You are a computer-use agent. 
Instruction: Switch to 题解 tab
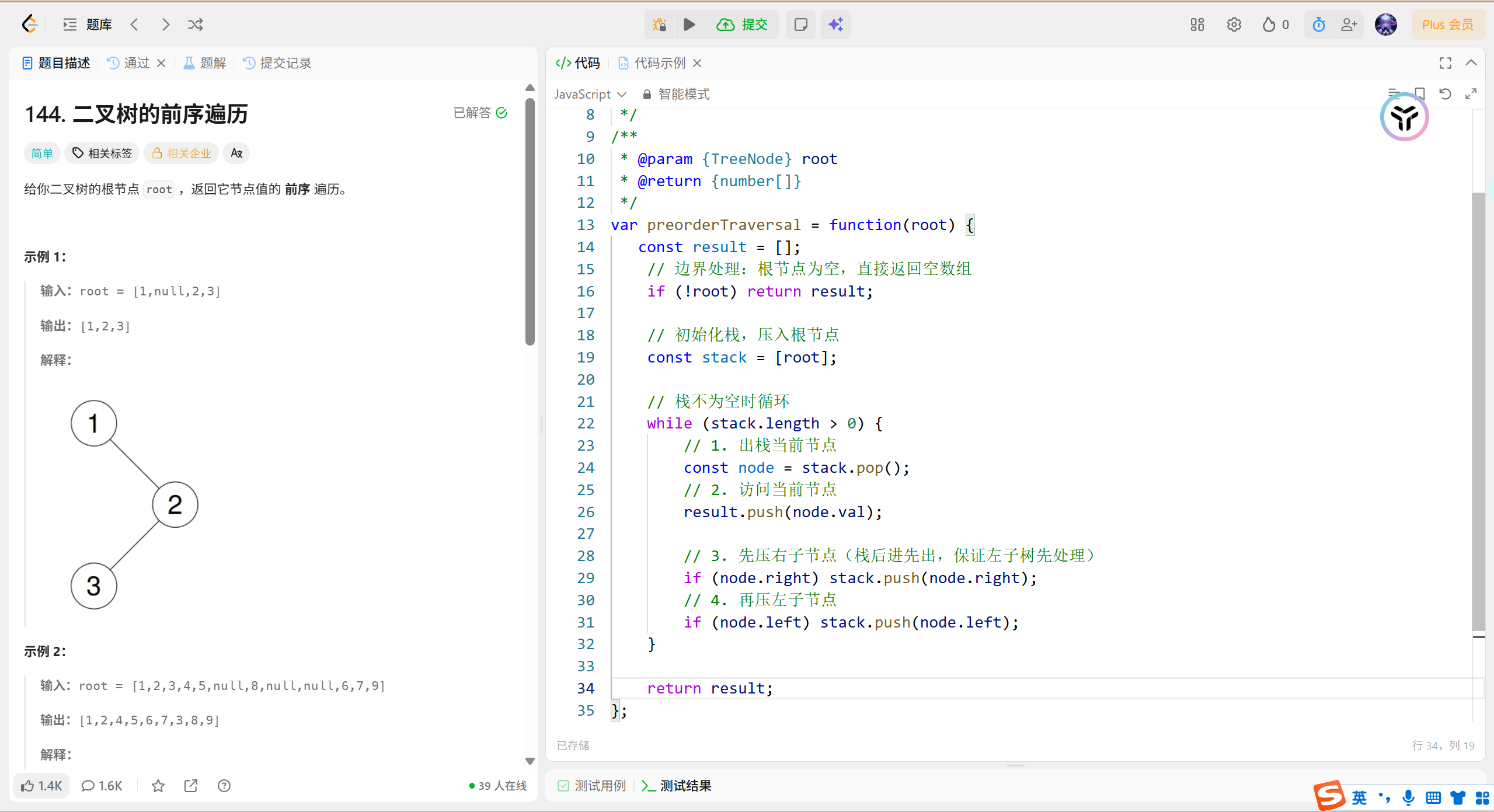point(205,63)
